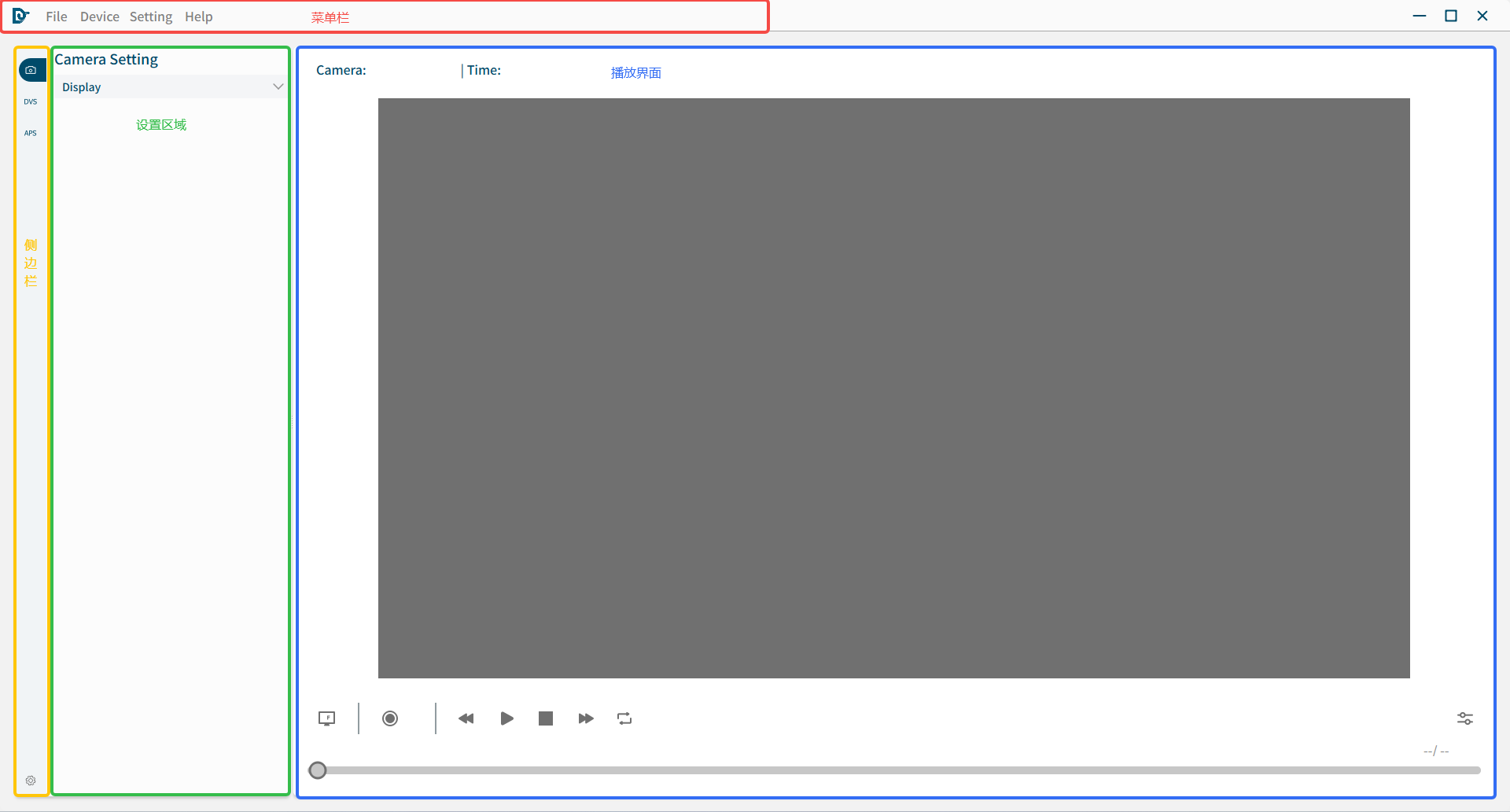The width and height of the screenshot is (1510, 812).
Task: Expand the Display section chevron
Action: tap(278, 86)
